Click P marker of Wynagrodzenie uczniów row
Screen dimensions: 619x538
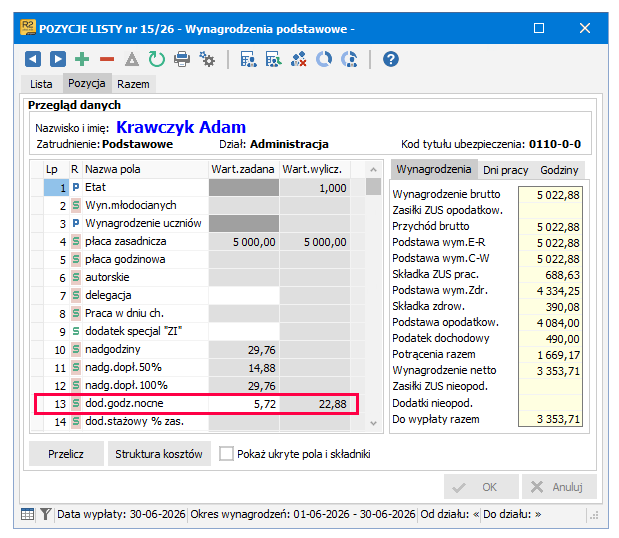(76, 223)
